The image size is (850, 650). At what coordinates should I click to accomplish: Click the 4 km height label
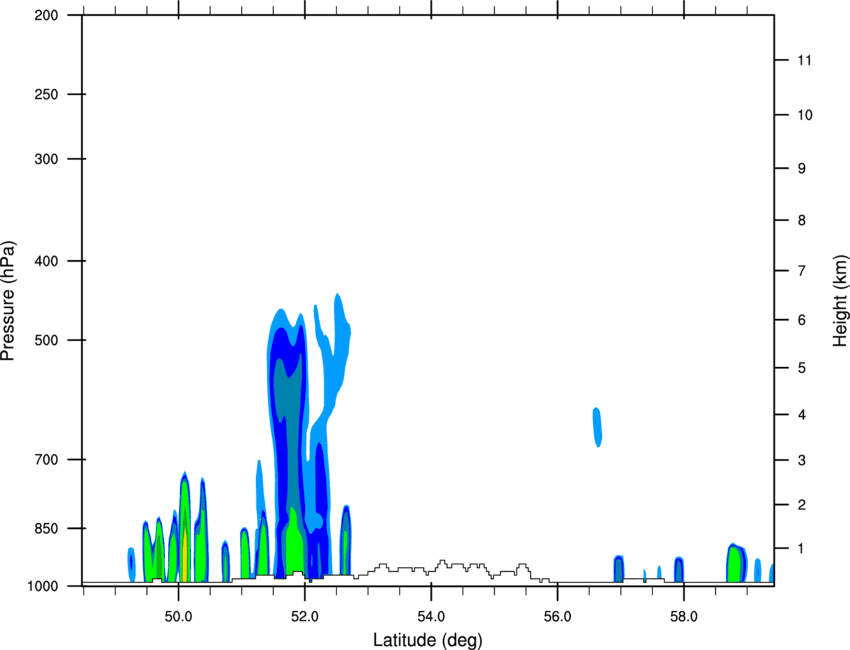pos(802,415)
